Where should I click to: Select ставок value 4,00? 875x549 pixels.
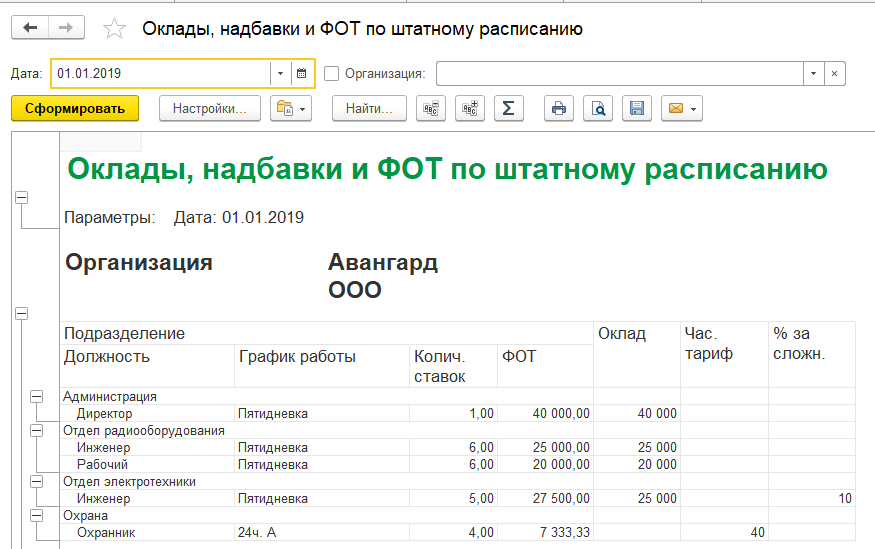(x=453, y=532)
